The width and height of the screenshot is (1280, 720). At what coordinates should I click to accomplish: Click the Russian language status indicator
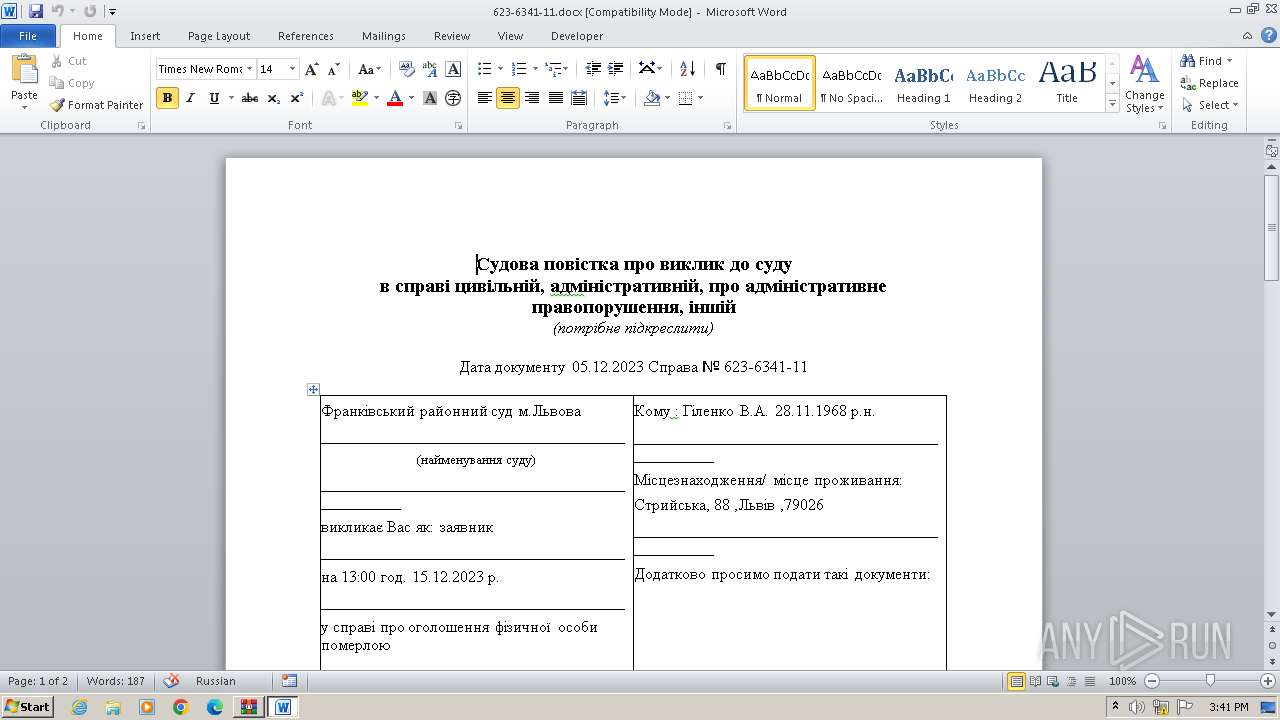click(215, 681)
